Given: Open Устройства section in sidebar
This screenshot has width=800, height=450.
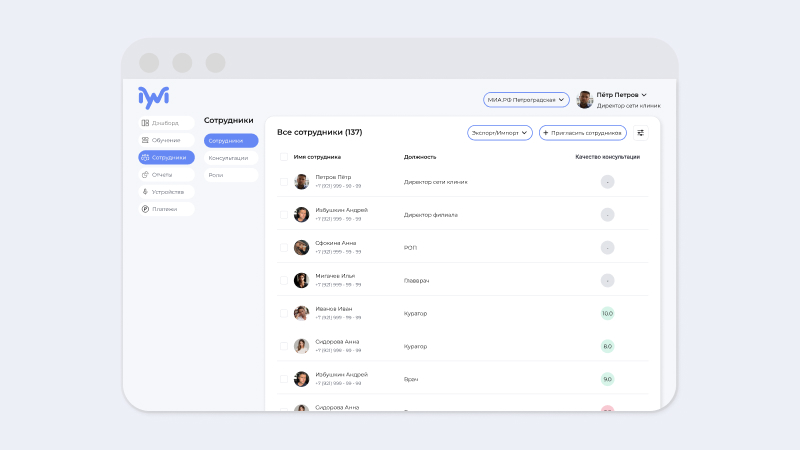Looking at the screenshot, I should (166, 192).
